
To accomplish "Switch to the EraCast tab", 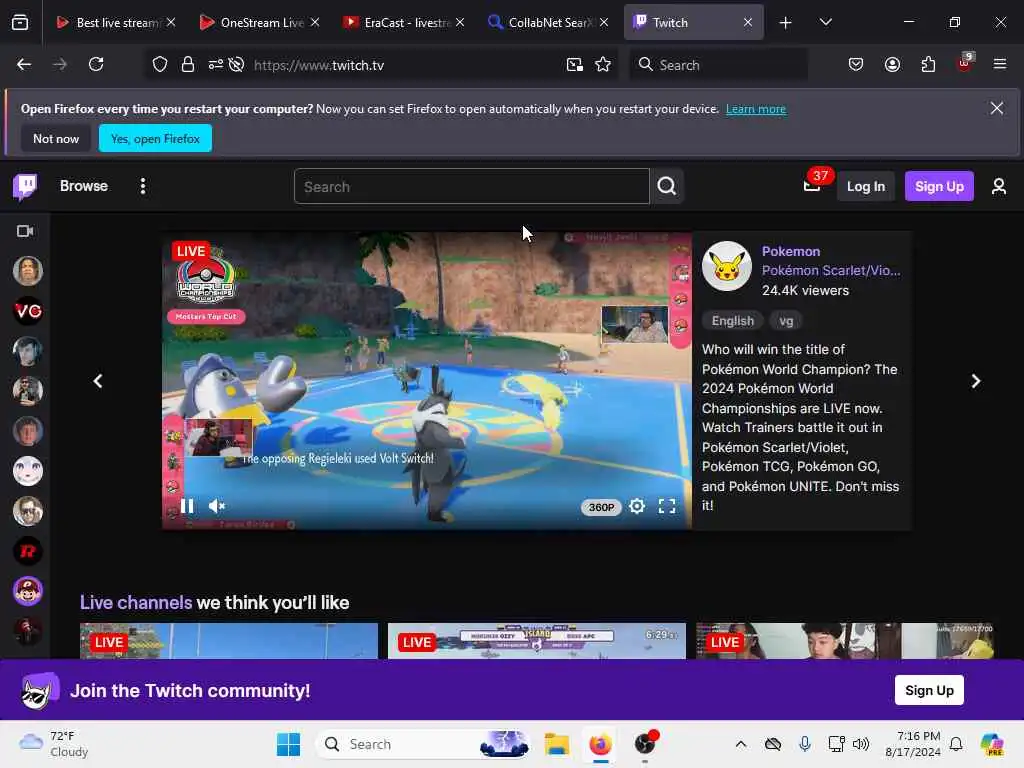I will coord(404,22).
